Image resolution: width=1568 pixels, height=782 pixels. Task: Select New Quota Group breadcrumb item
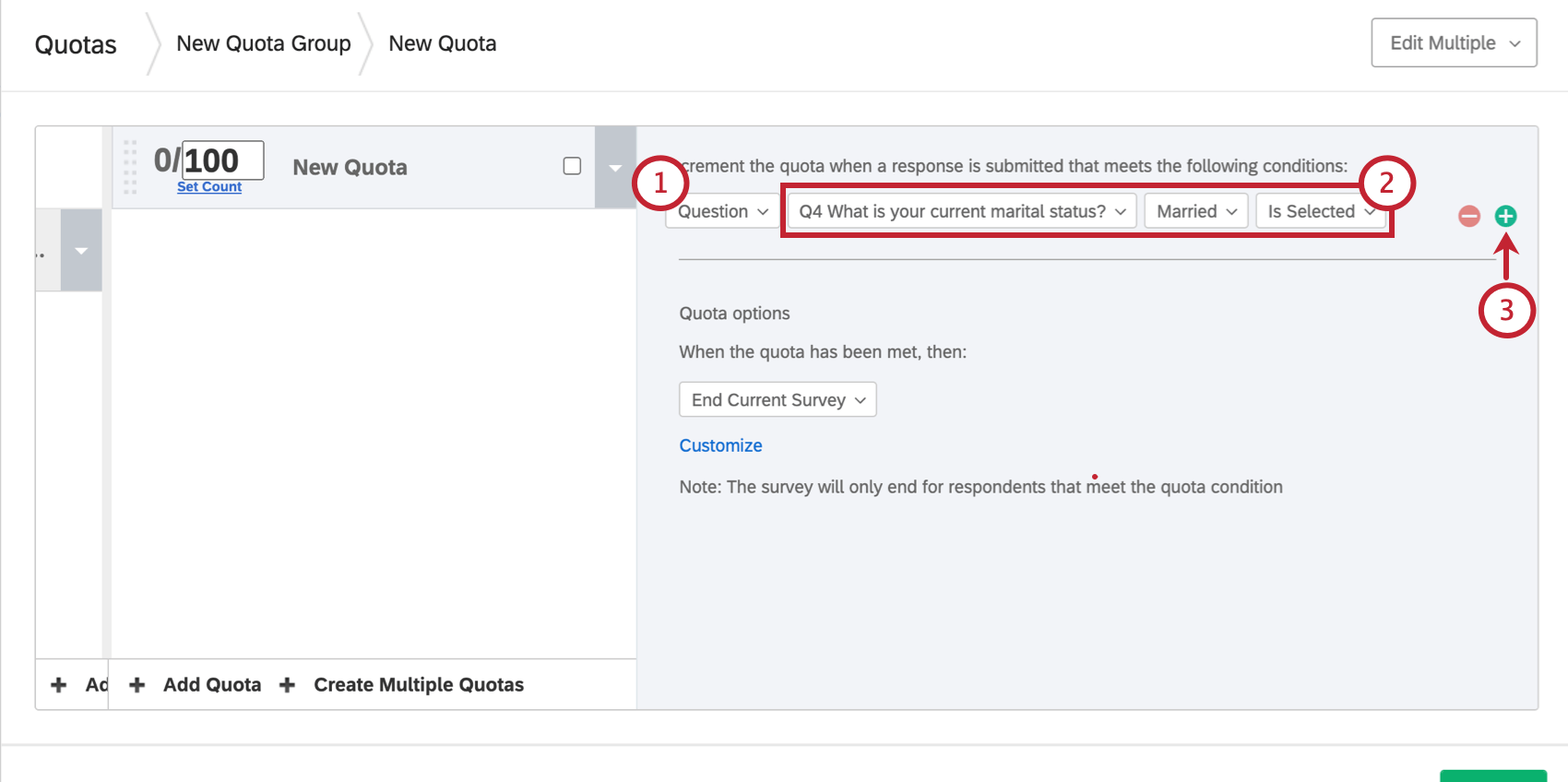pyautogui.click(x=264, y=43)
